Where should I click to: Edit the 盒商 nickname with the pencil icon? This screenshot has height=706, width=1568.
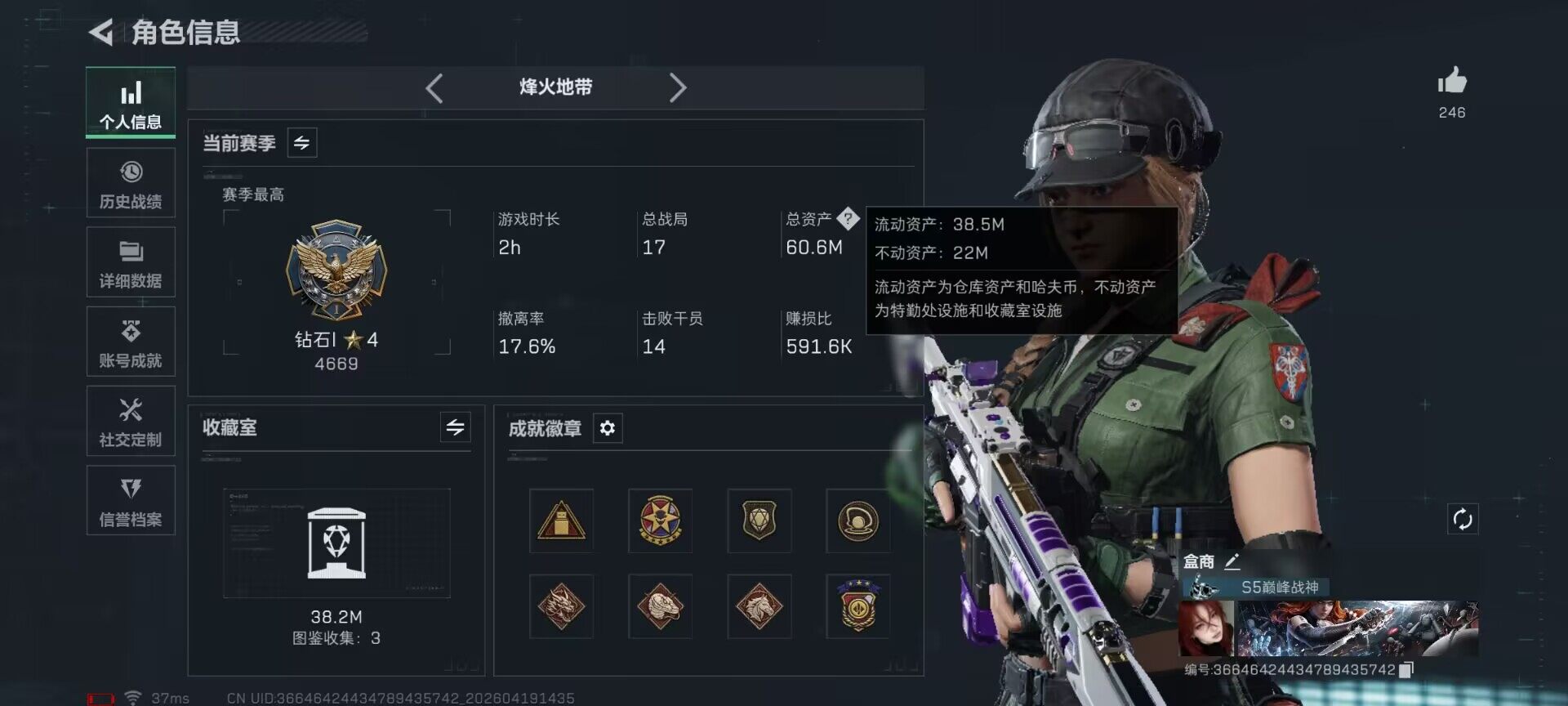click(x=1232, y=561)
